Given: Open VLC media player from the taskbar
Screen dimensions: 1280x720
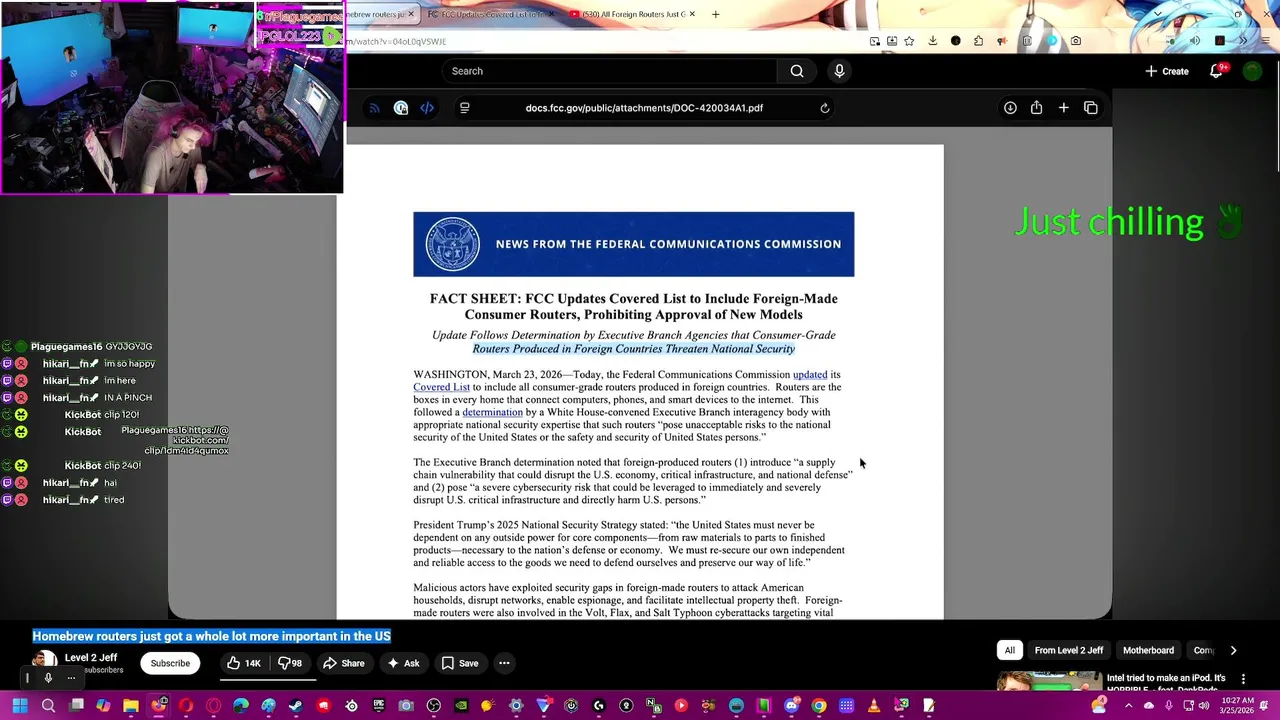Looking at the screenshot, I should [x=873, y=706].
